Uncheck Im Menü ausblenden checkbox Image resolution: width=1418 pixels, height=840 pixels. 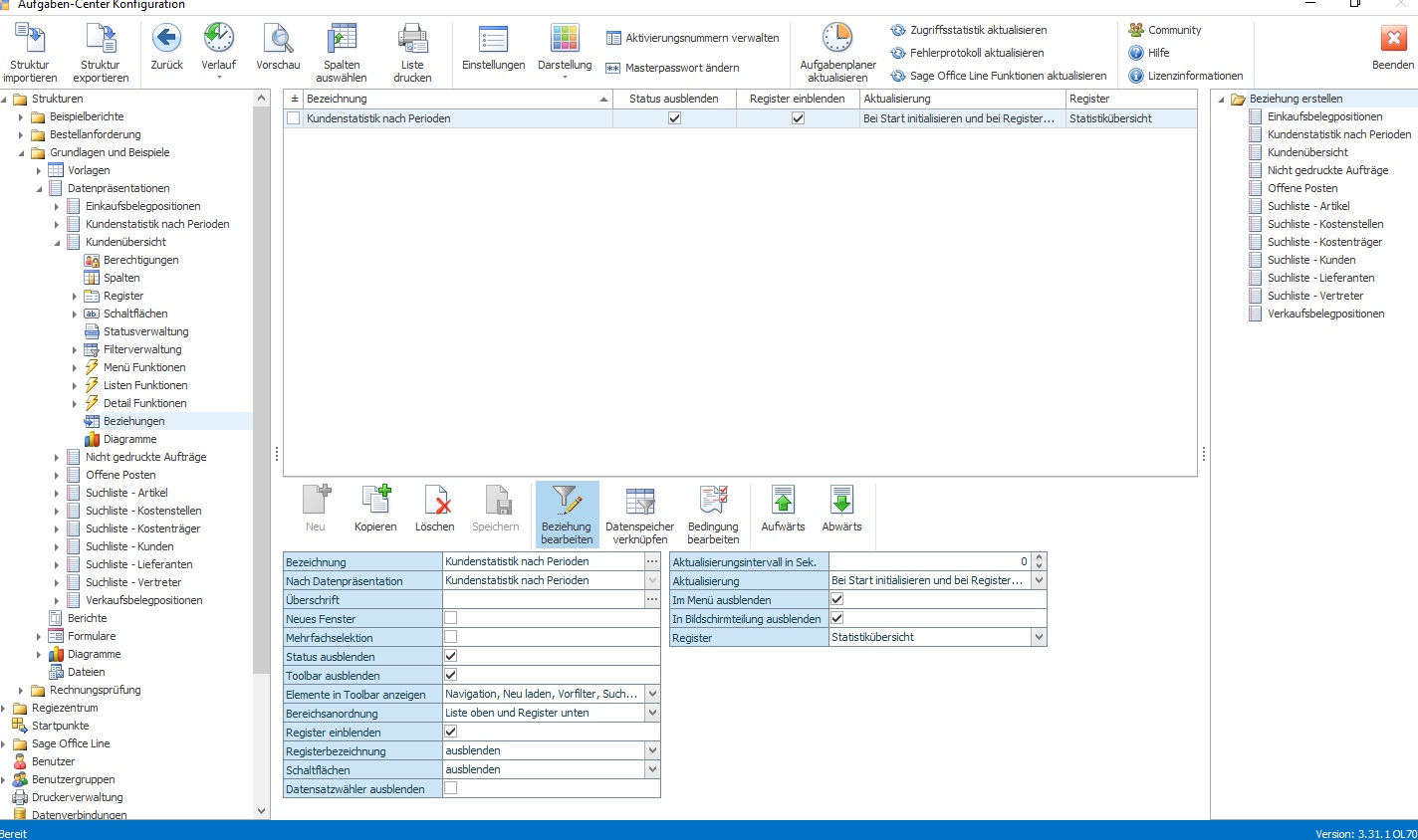click(836, 599)
